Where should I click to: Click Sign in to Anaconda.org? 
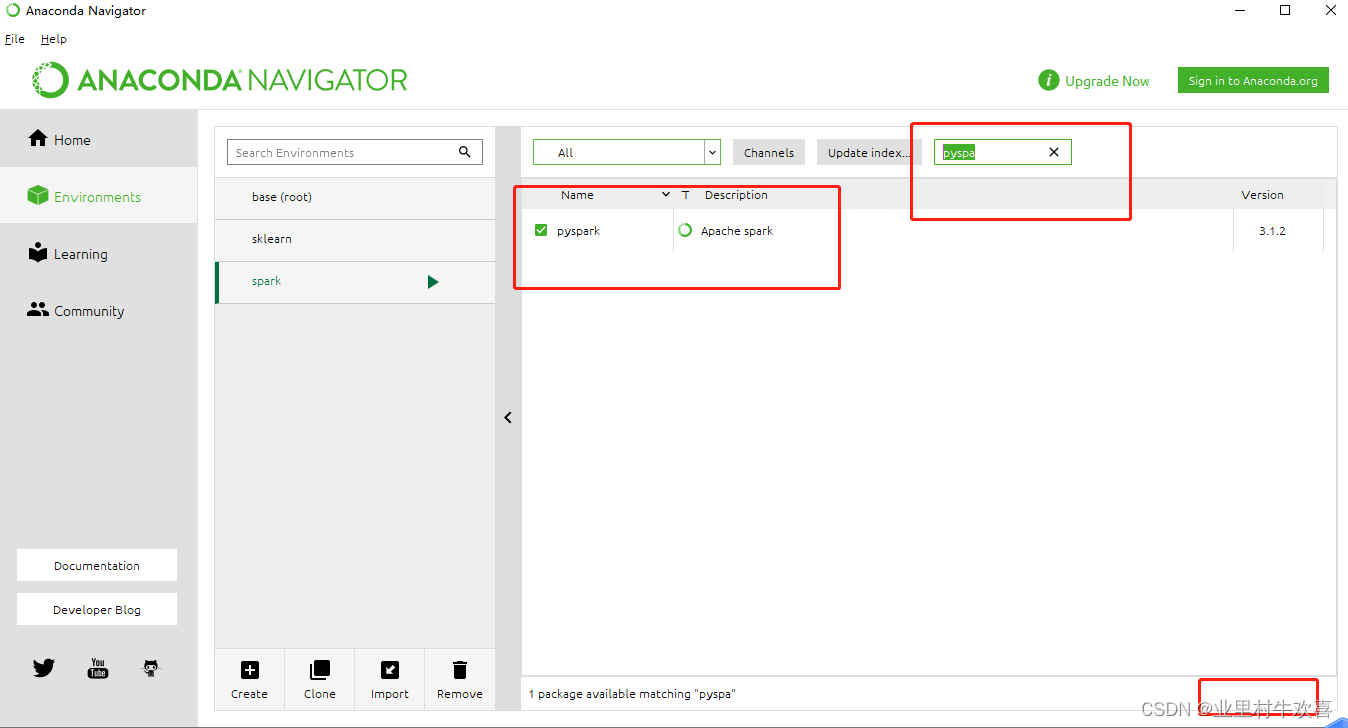tap(1253, 81)
